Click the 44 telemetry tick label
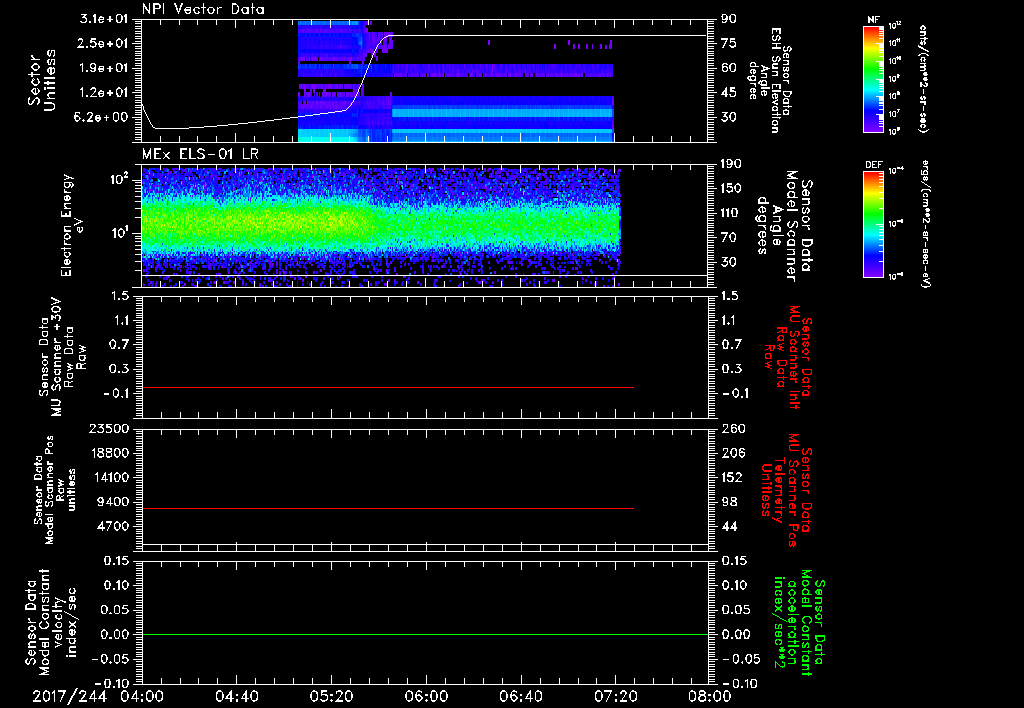Image resolution: width=1024 pixels, height=708 pixels. pyautogui.click(x=729, y=526)
